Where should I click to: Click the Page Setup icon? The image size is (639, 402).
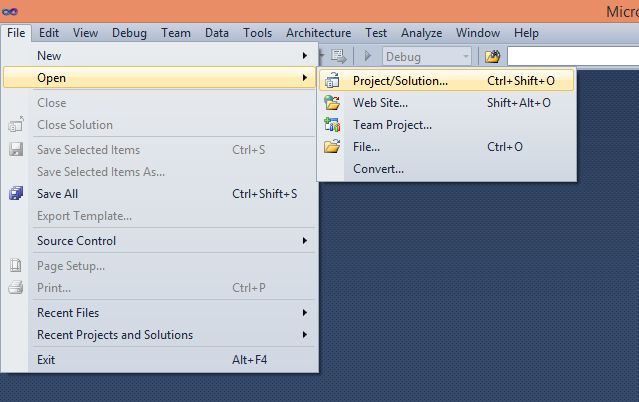tap(16, 265)
